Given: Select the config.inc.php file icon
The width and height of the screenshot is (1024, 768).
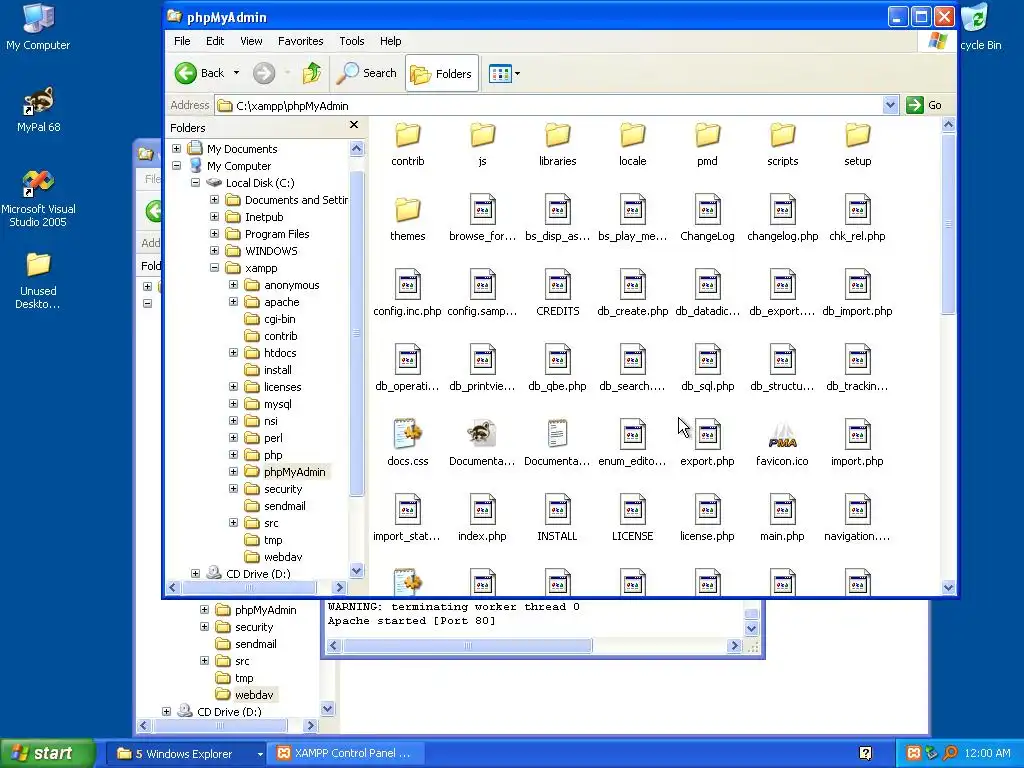Looking at the screenshot, I should point(408,284).
